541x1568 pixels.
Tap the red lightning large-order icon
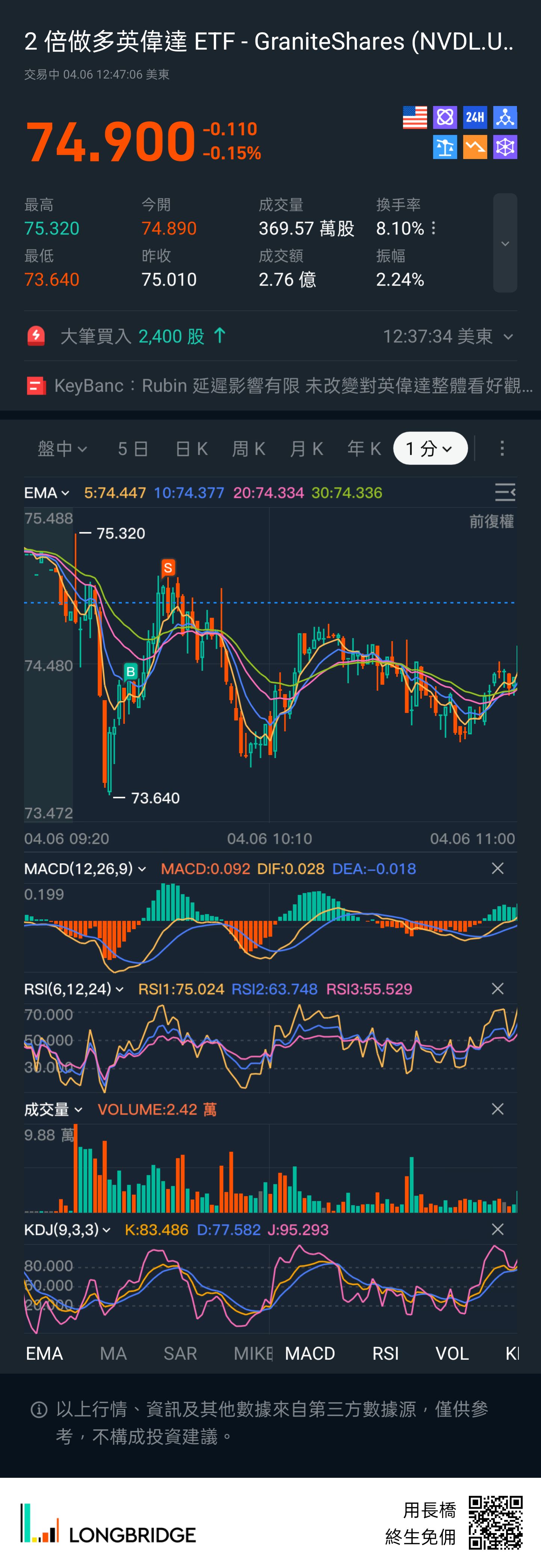[36, 336]
